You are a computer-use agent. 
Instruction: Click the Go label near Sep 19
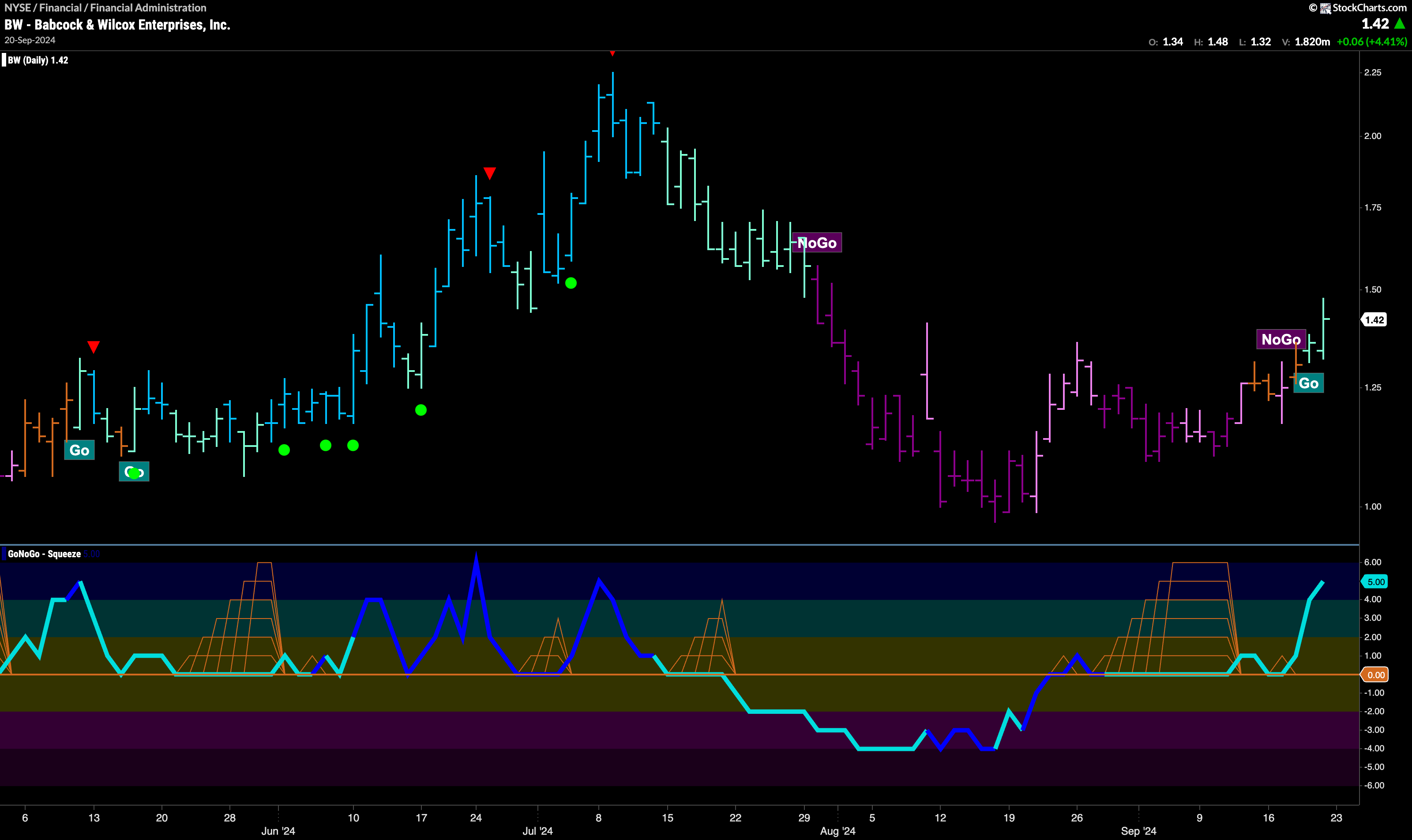click(1308, 383)
